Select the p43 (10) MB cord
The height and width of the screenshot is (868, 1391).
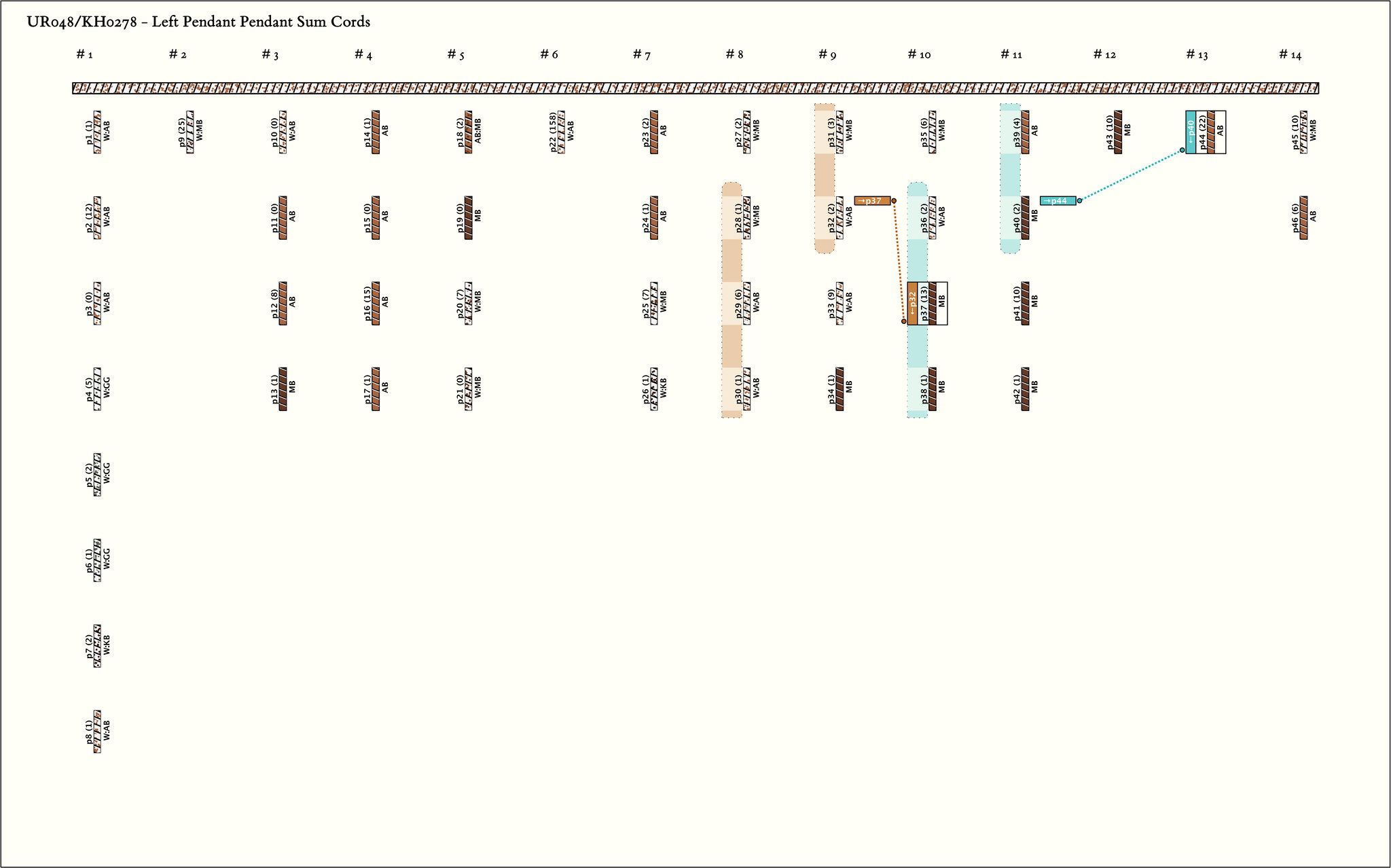(x=1118, y=132)
